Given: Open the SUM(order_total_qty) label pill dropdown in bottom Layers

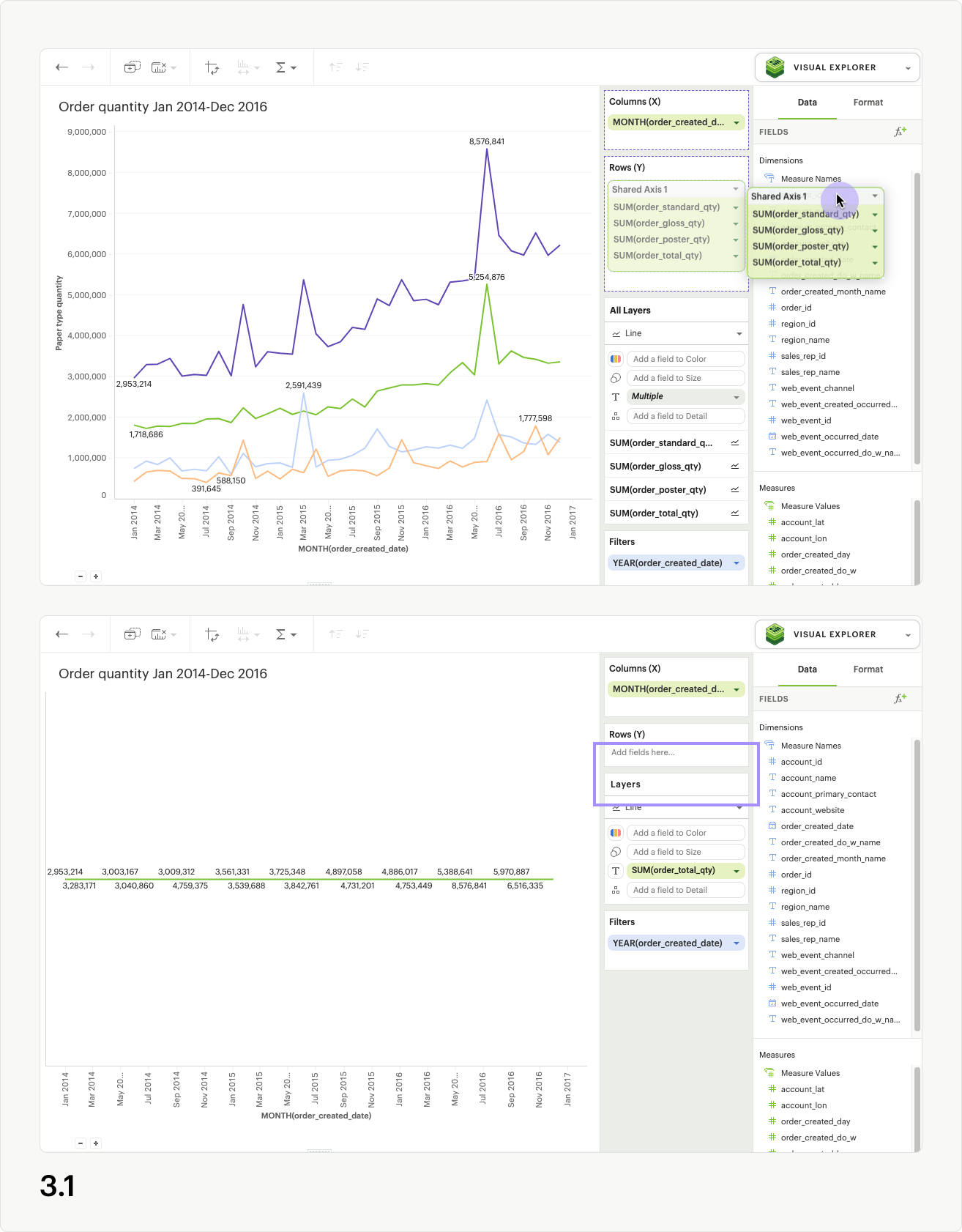Looking at the screenshot, I should coord(736,871).
